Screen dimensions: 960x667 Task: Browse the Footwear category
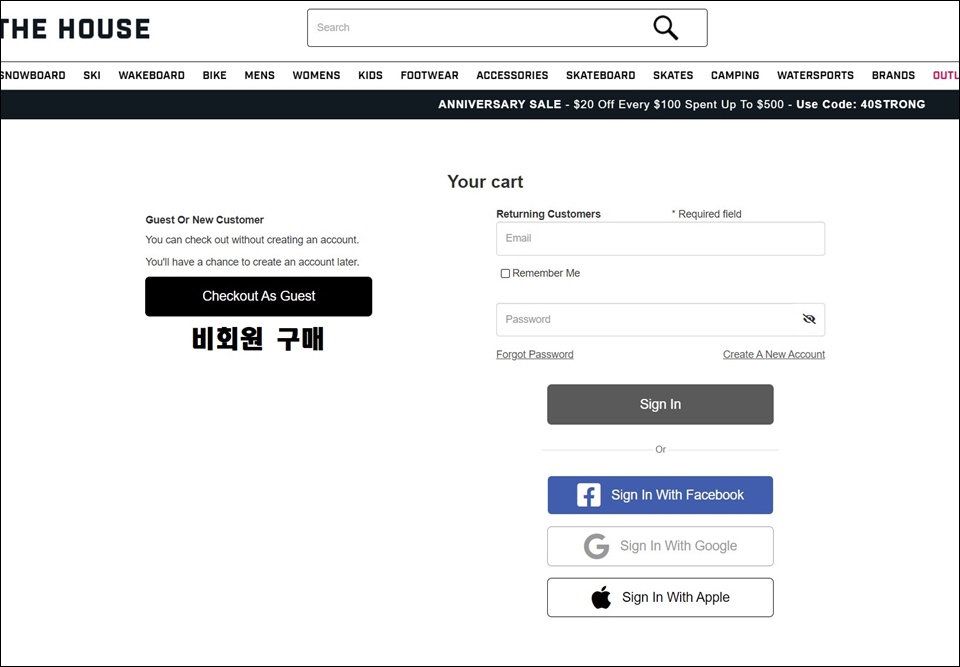[429, 75]
